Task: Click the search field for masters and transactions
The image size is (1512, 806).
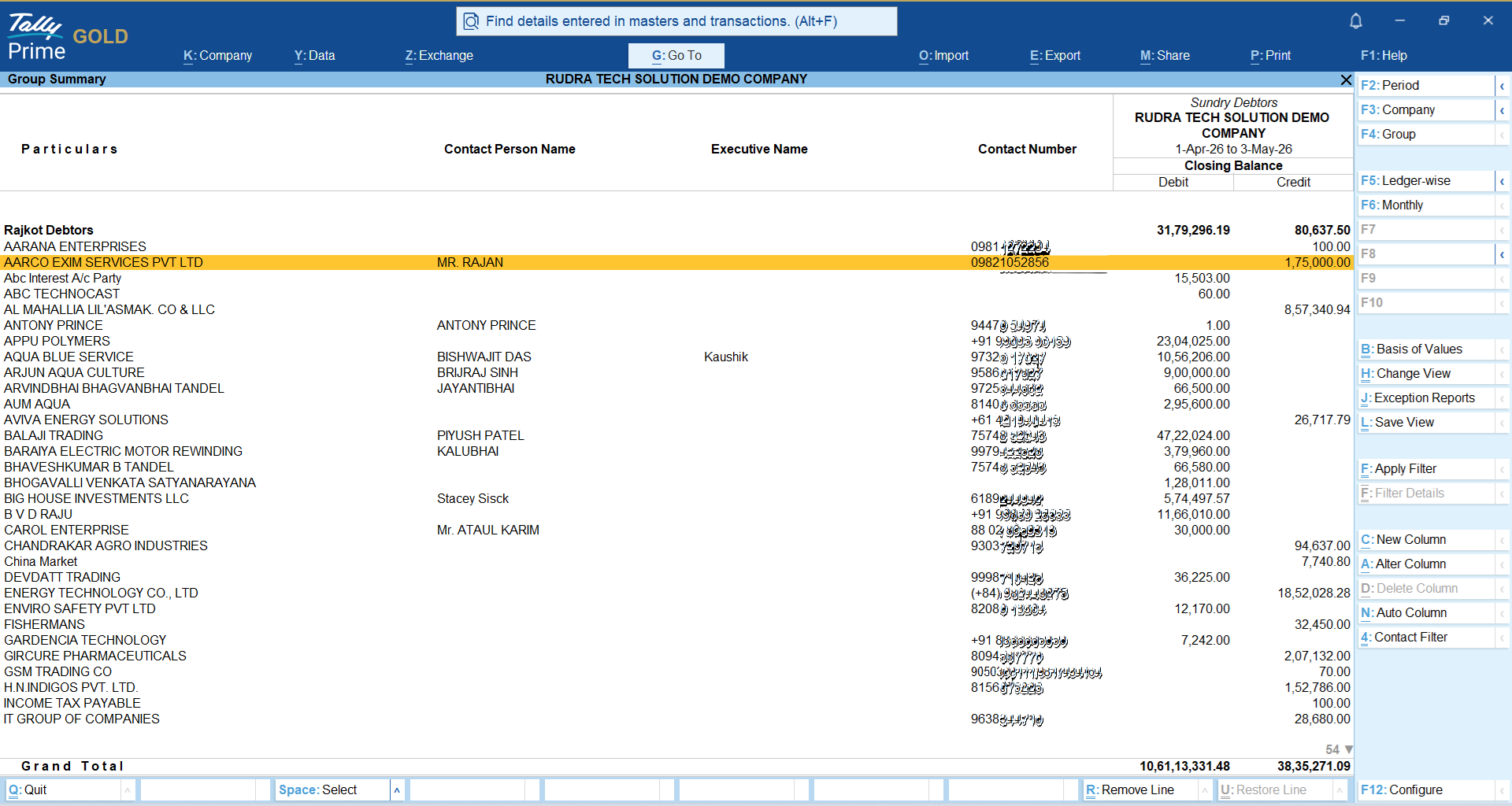Action: pos(676,21)
